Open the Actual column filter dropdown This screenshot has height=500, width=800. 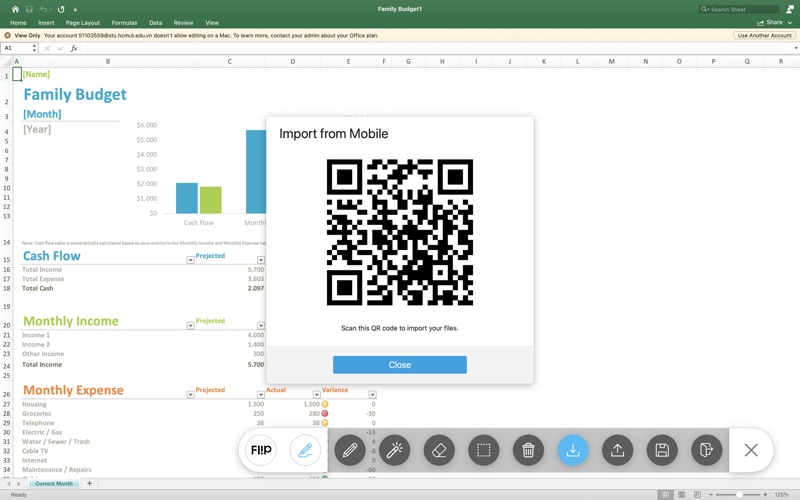click(316, 394)
